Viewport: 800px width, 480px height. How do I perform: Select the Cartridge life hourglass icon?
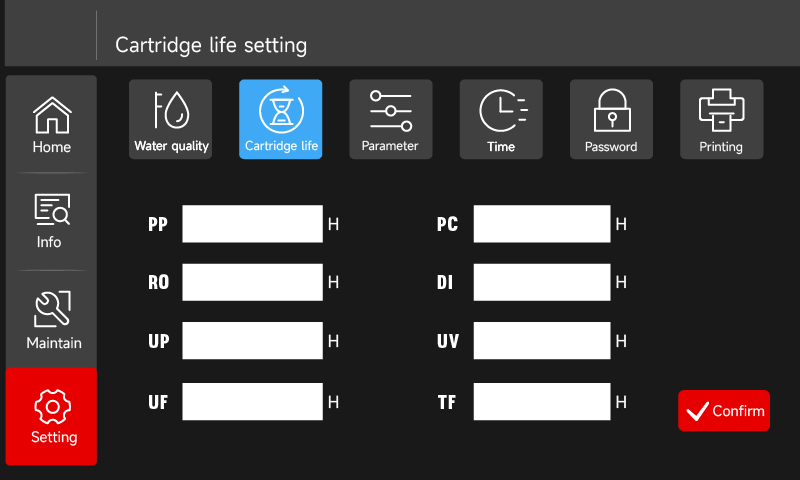tap(281, 119)
